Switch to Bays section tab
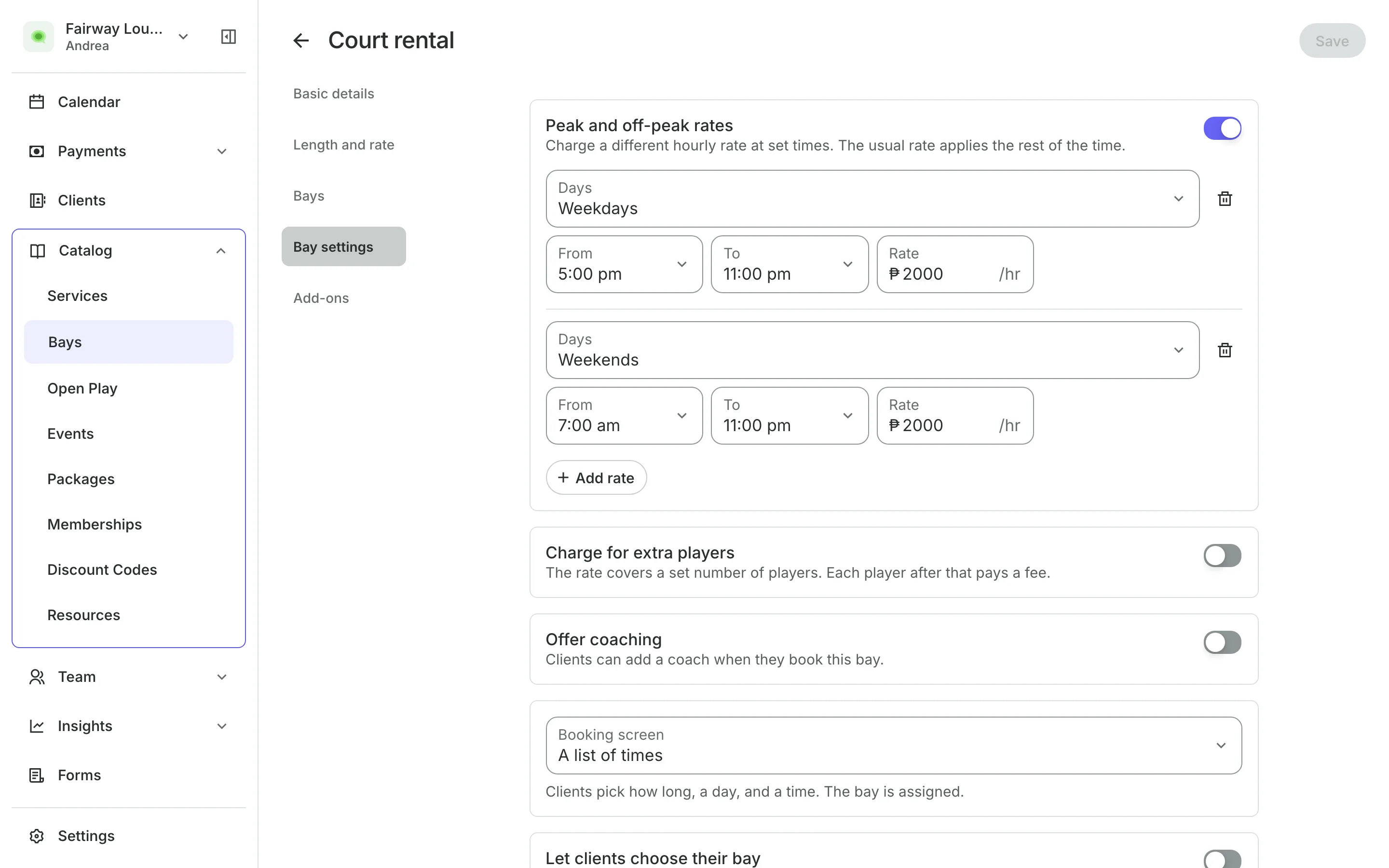 309,196
